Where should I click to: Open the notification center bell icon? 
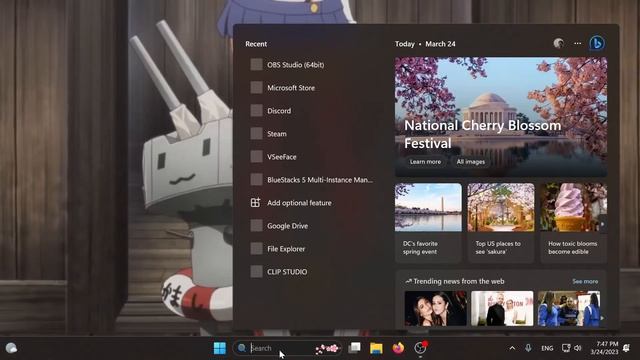(627, 348)
